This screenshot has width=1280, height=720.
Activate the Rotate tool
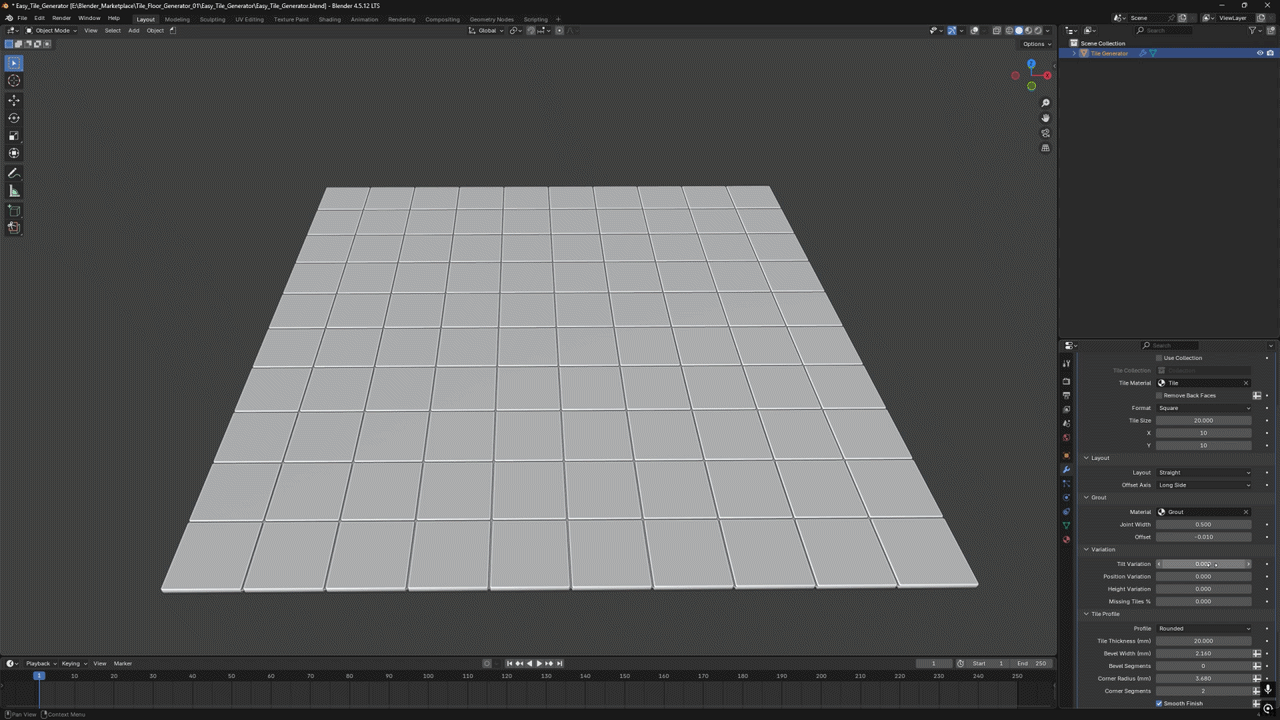[x=14, y=118]
